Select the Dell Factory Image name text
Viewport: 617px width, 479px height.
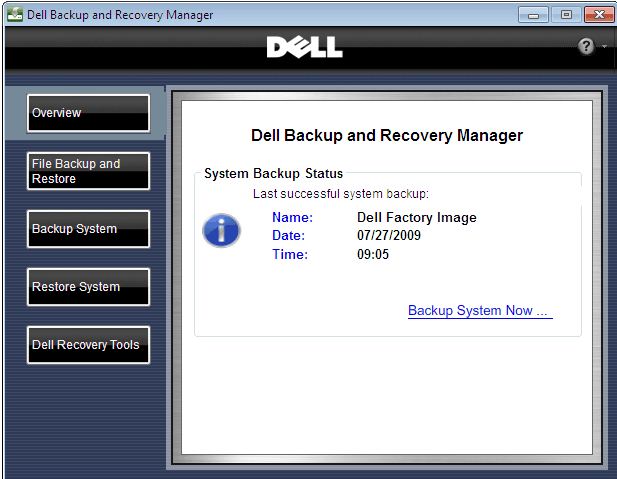[417, 217]
